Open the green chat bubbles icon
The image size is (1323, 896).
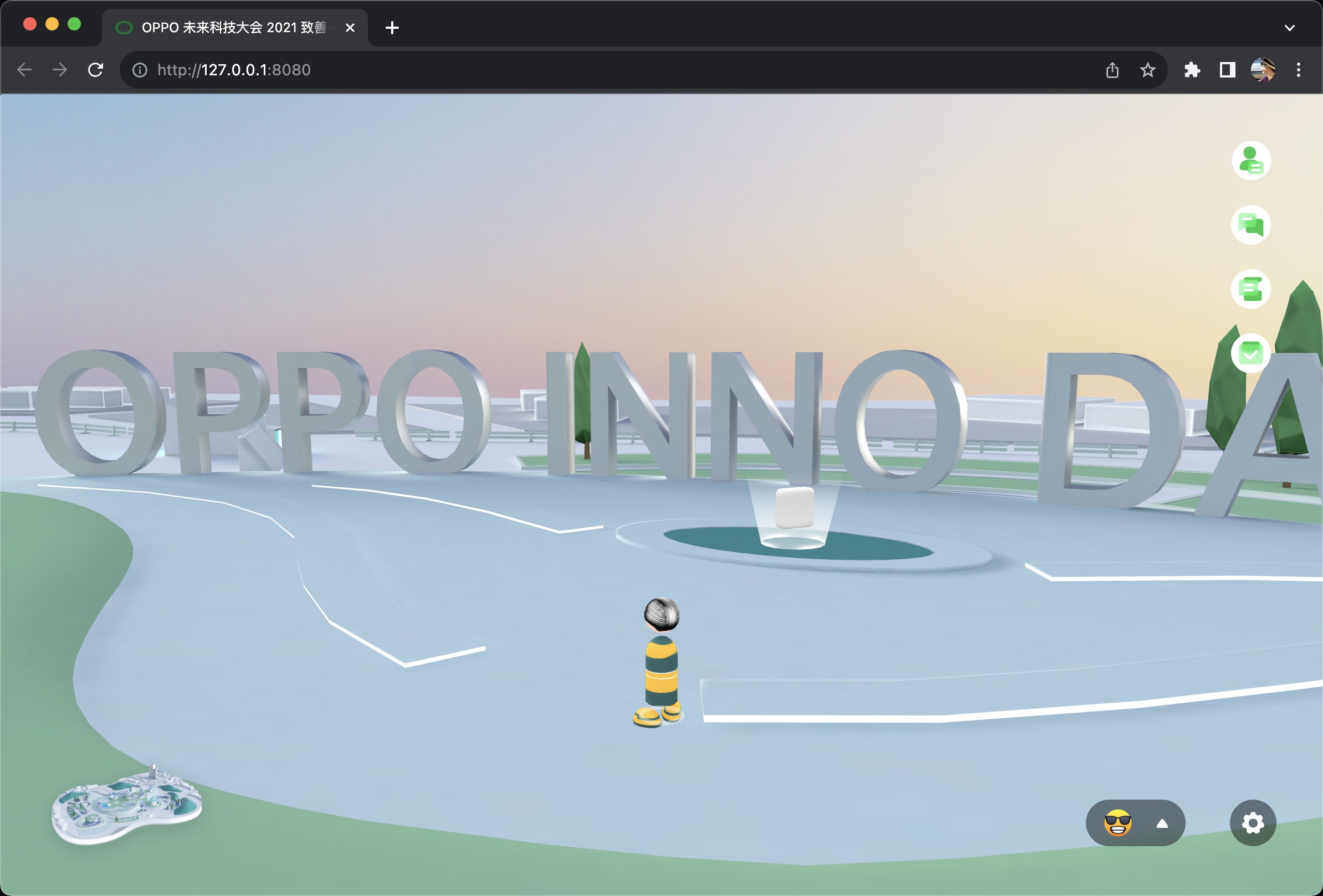point(1251,225)
